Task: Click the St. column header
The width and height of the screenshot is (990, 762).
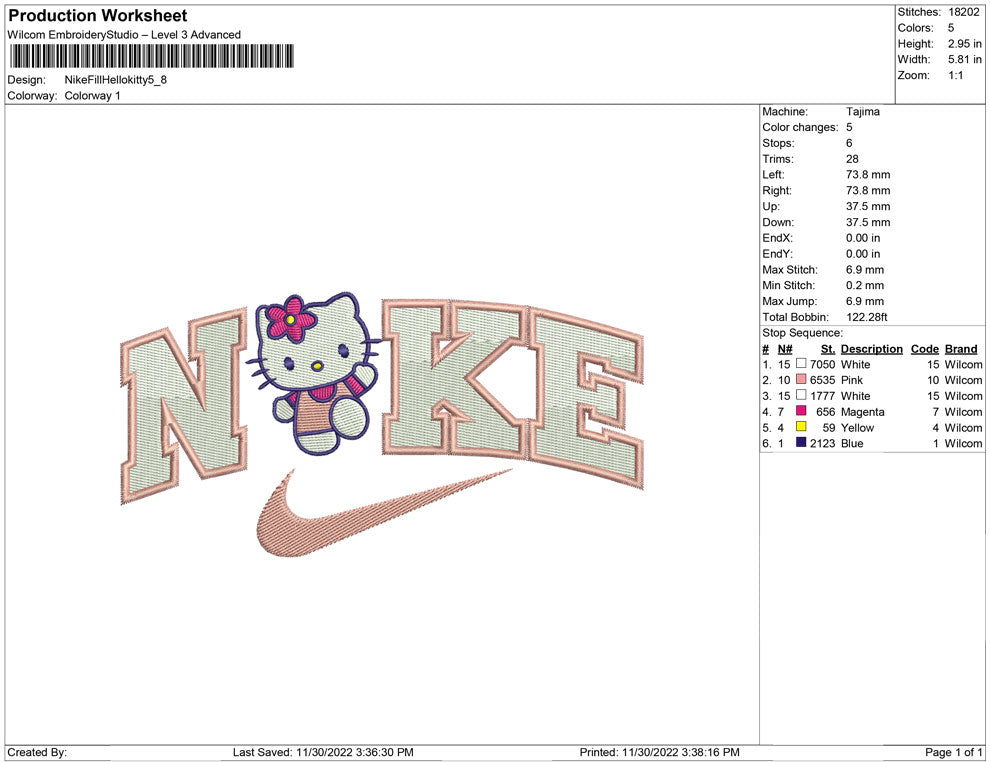Action: 828,348
